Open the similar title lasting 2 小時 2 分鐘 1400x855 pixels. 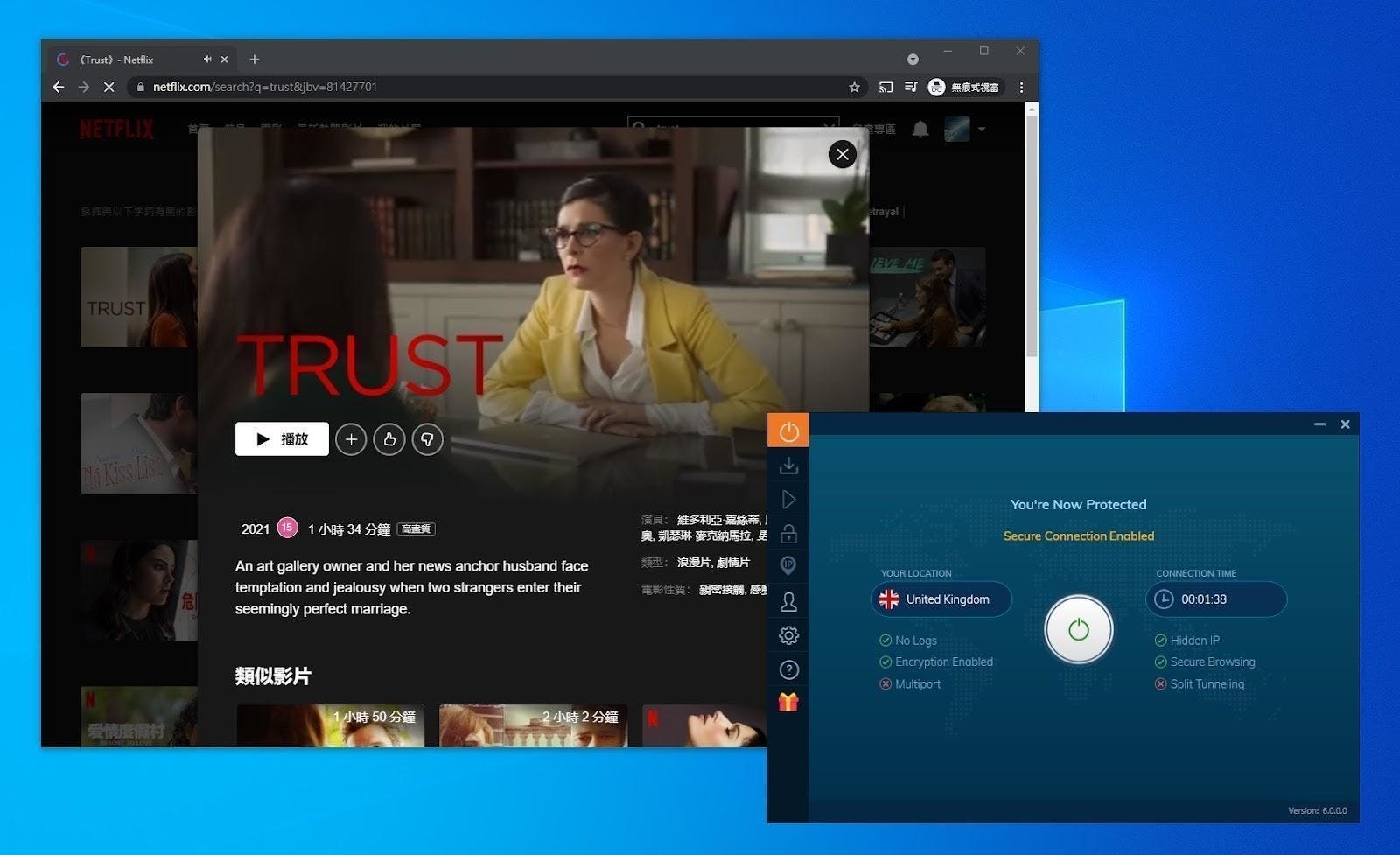click(x=533, y=725)
